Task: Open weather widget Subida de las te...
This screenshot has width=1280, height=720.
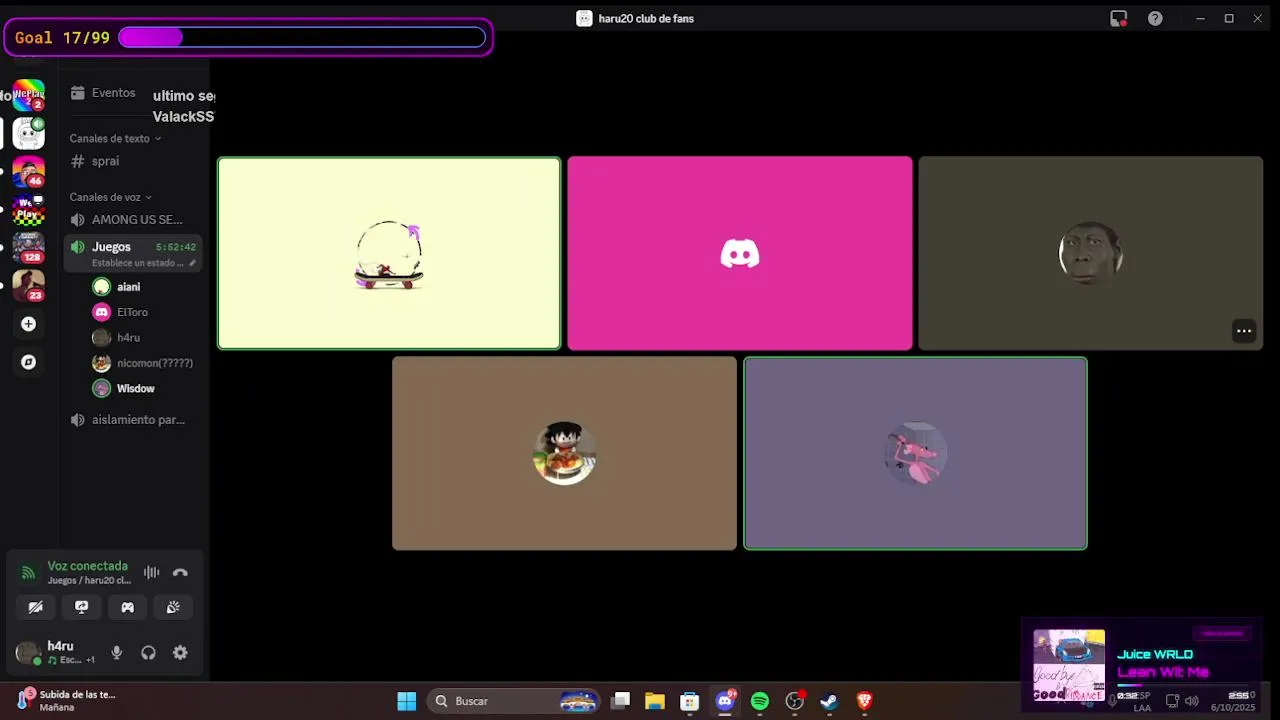Action: pos(66,700)
